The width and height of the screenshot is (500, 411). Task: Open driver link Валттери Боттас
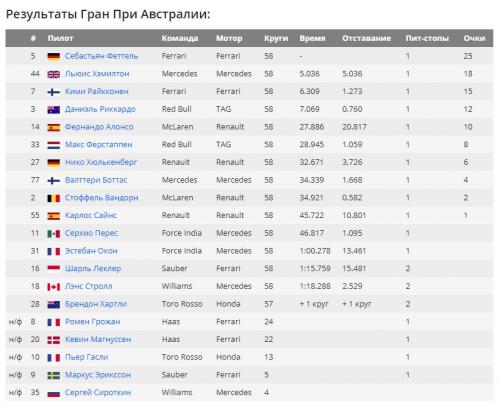(x=96, y=180)
